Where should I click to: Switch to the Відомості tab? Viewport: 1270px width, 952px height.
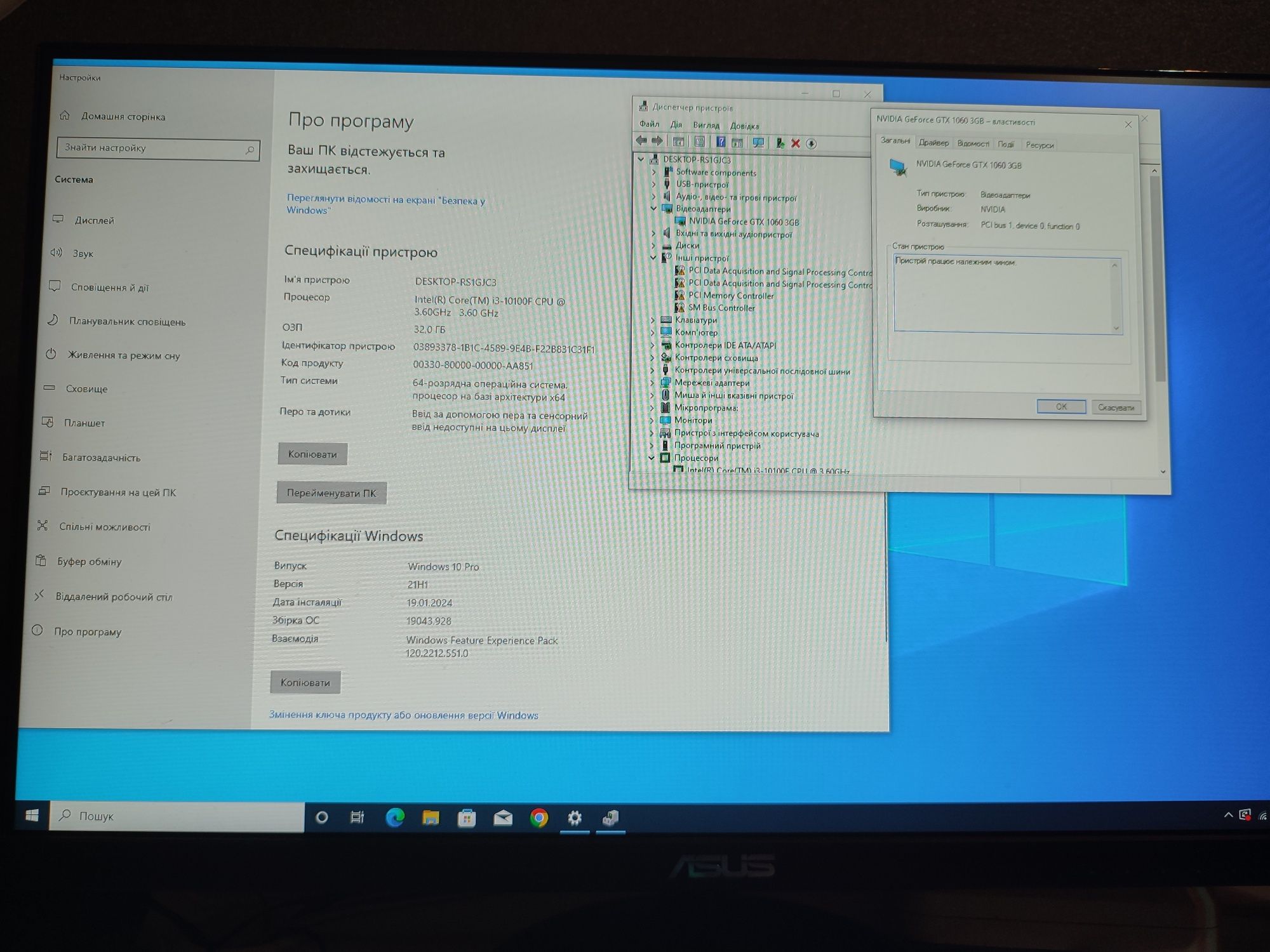973,143
